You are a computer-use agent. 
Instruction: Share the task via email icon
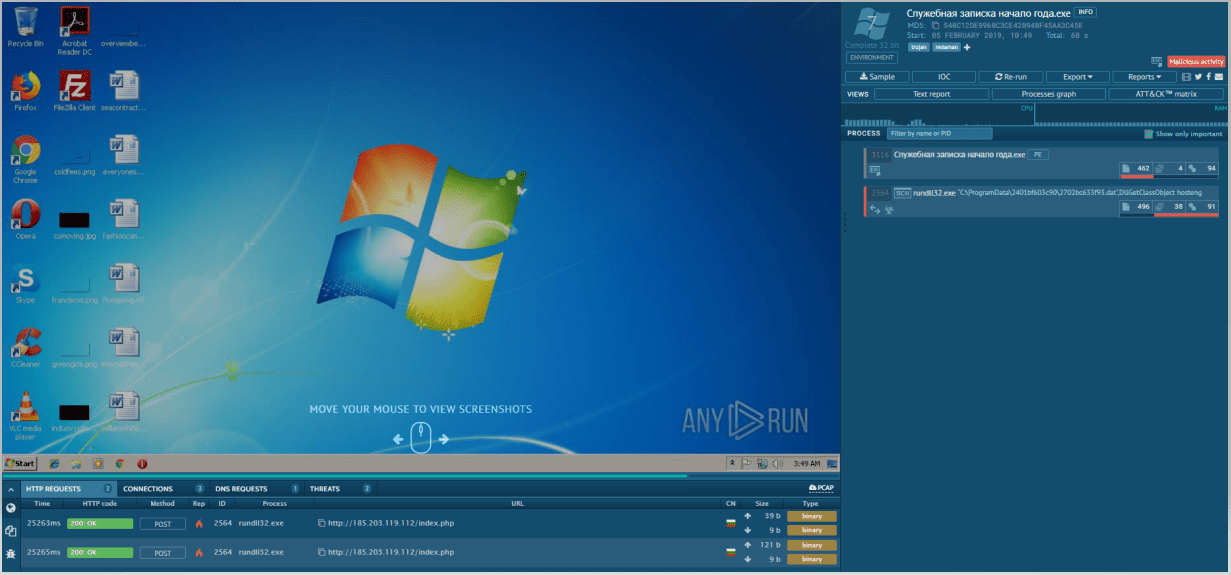click(x=1219, y=77)
